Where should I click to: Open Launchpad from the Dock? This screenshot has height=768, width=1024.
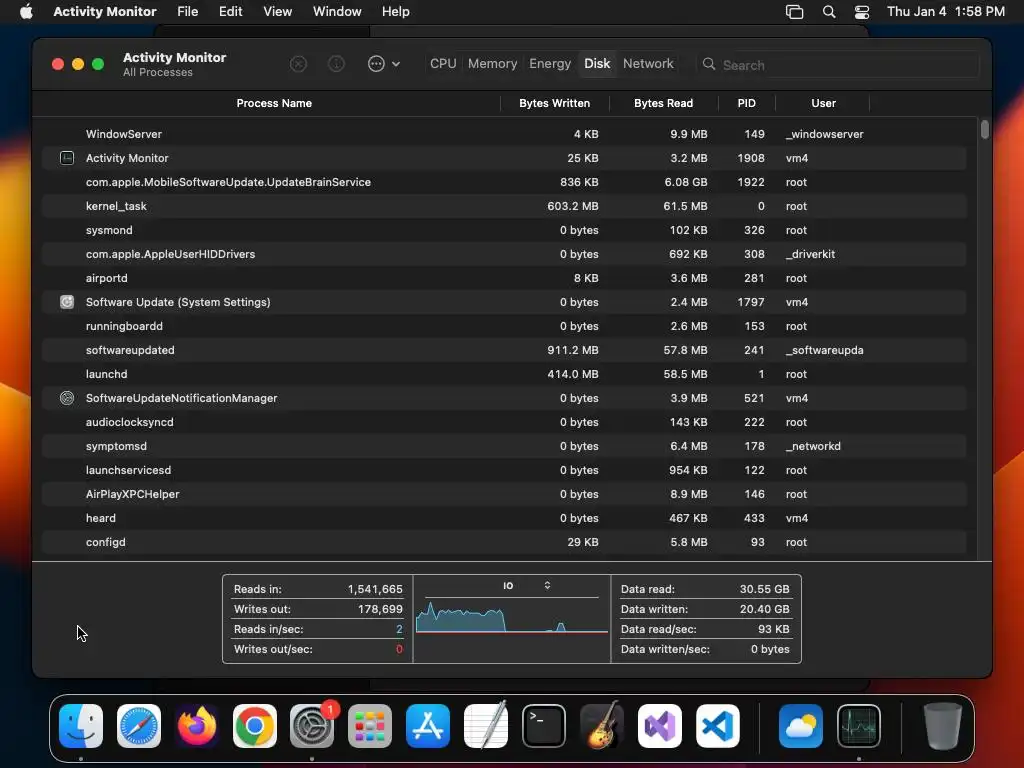click(x=370, y=726)
